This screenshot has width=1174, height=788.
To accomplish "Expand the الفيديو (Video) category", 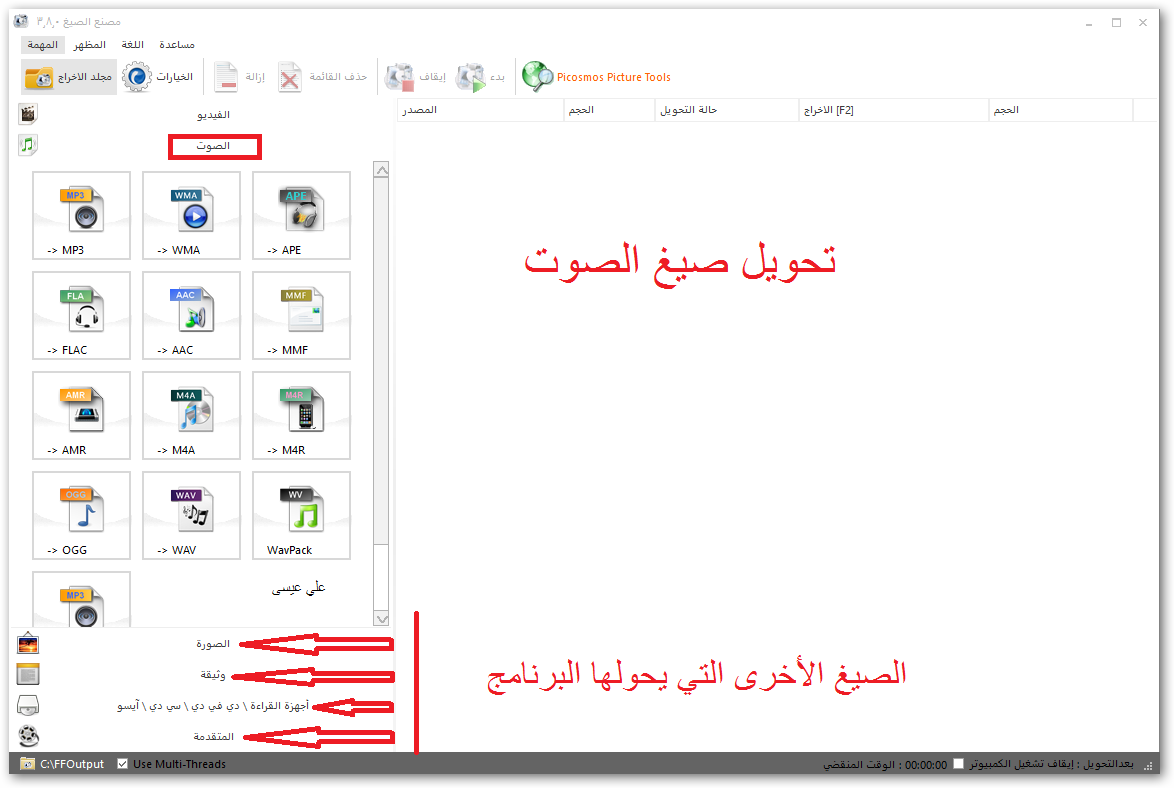I will click(214, 115).
